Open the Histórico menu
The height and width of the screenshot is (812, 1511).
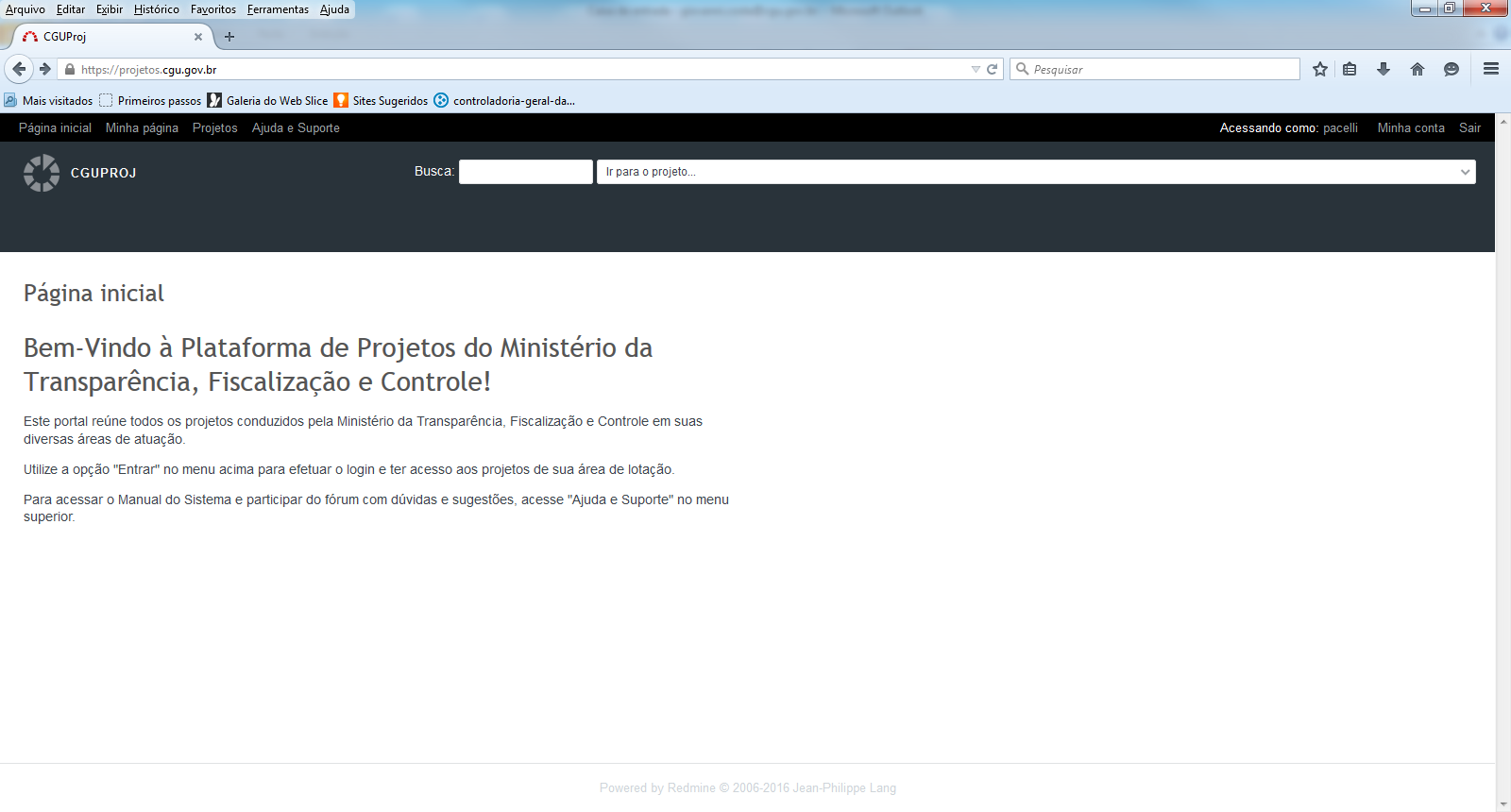[x=156, y=9]
